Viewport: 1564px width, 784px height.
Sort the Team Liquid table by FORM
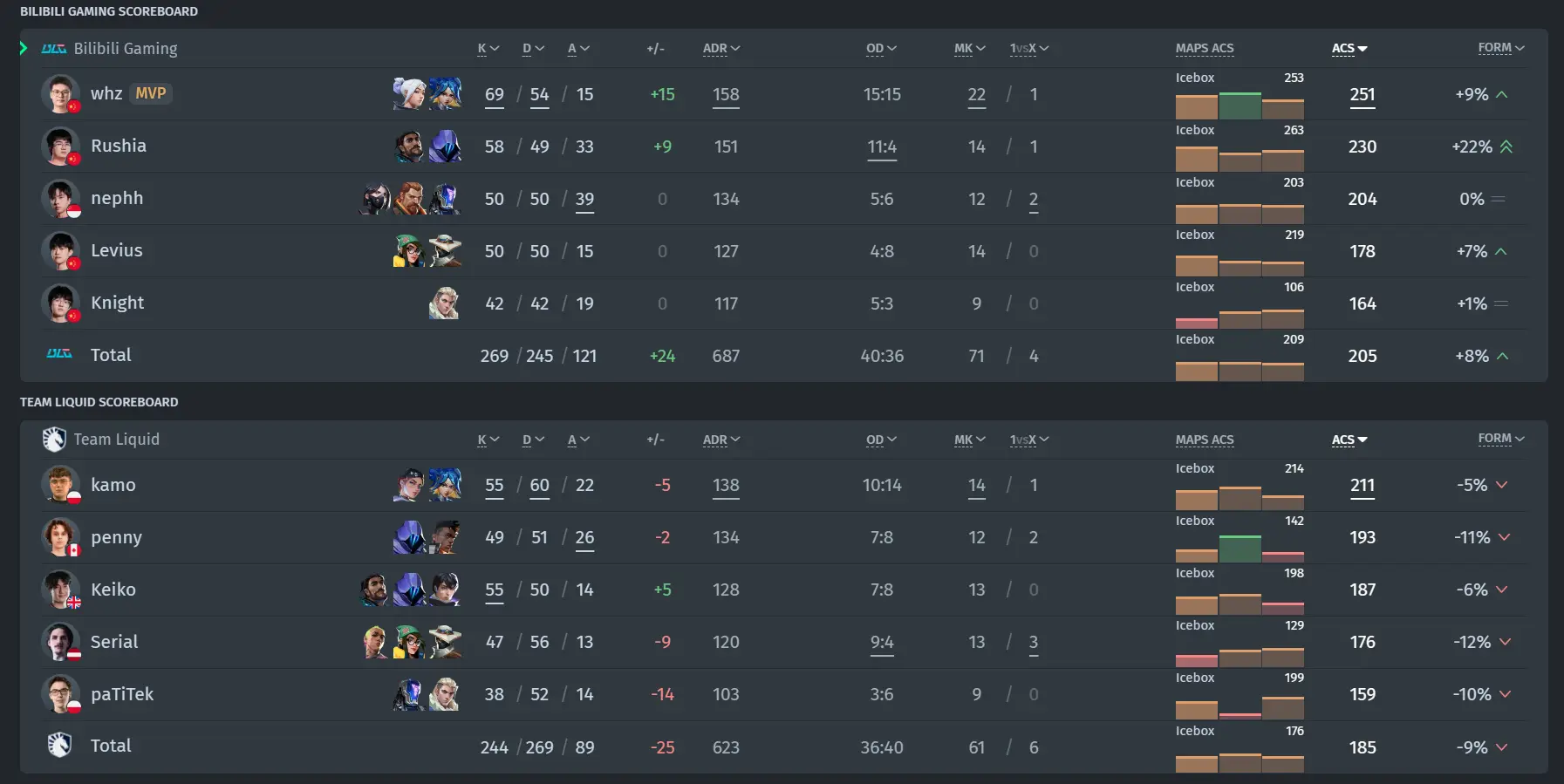point(1501,439)
